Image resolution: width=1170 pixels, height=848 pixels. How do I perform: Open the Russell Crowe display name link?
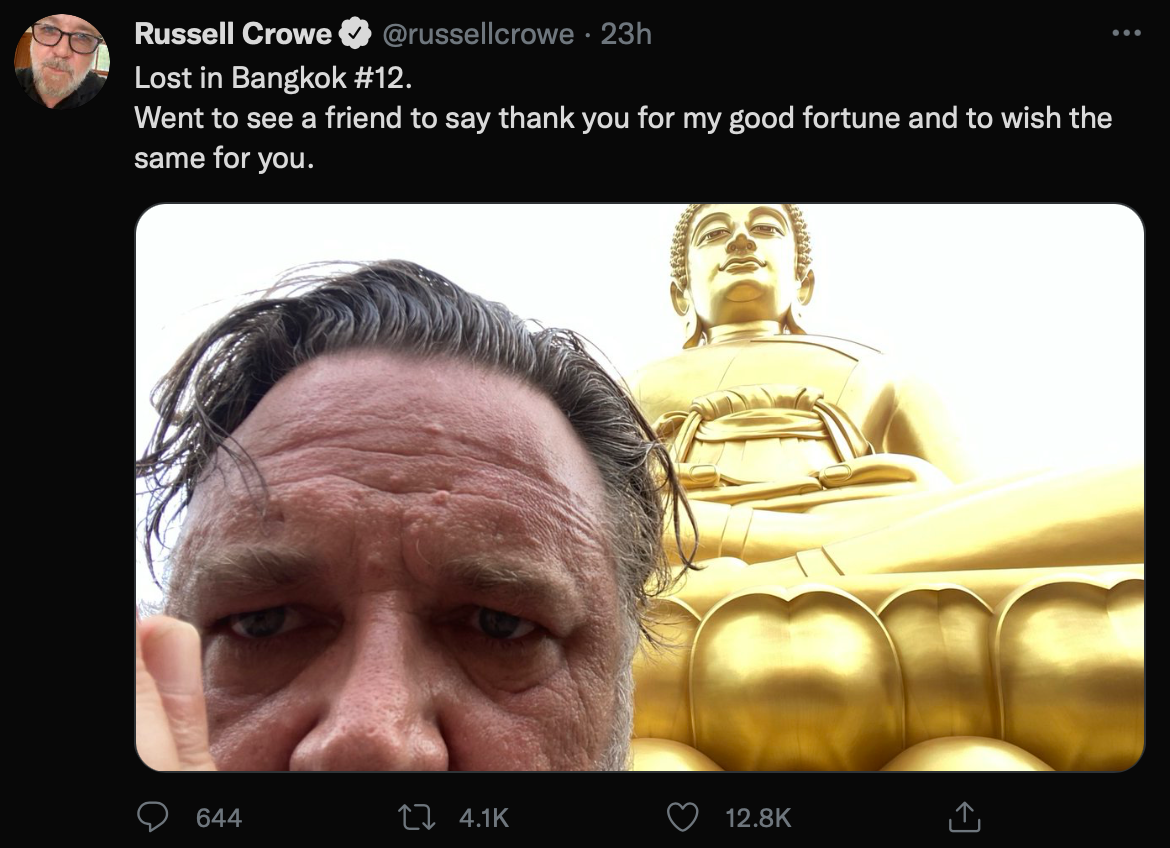click(232, 34)
